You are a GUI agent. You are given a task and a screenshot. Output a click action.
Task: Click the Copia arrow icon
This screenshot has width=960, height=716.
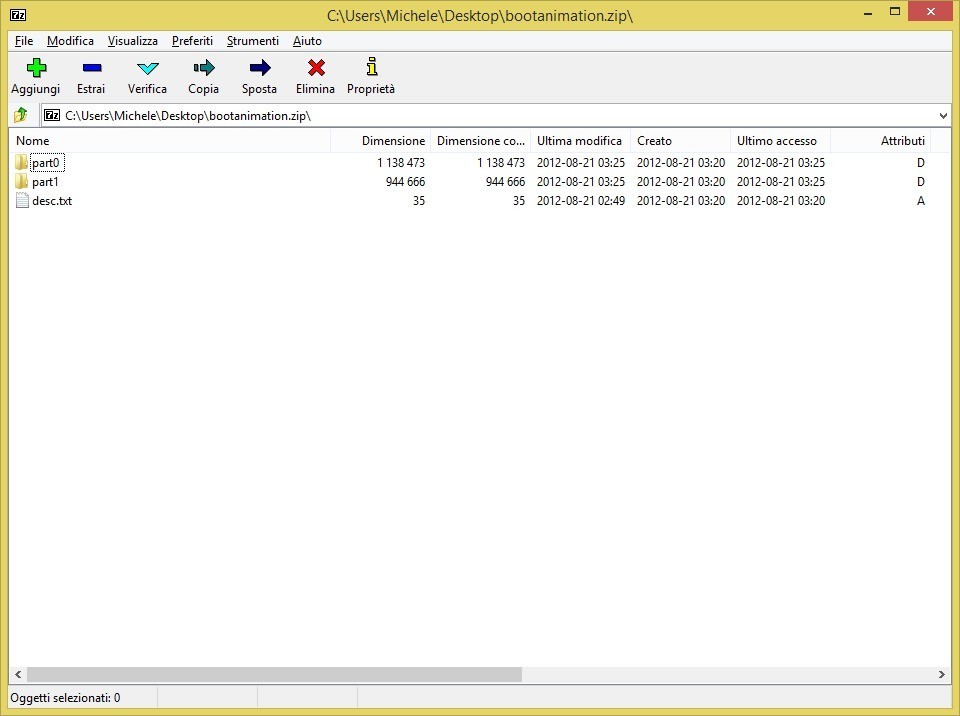click(203, 68)
